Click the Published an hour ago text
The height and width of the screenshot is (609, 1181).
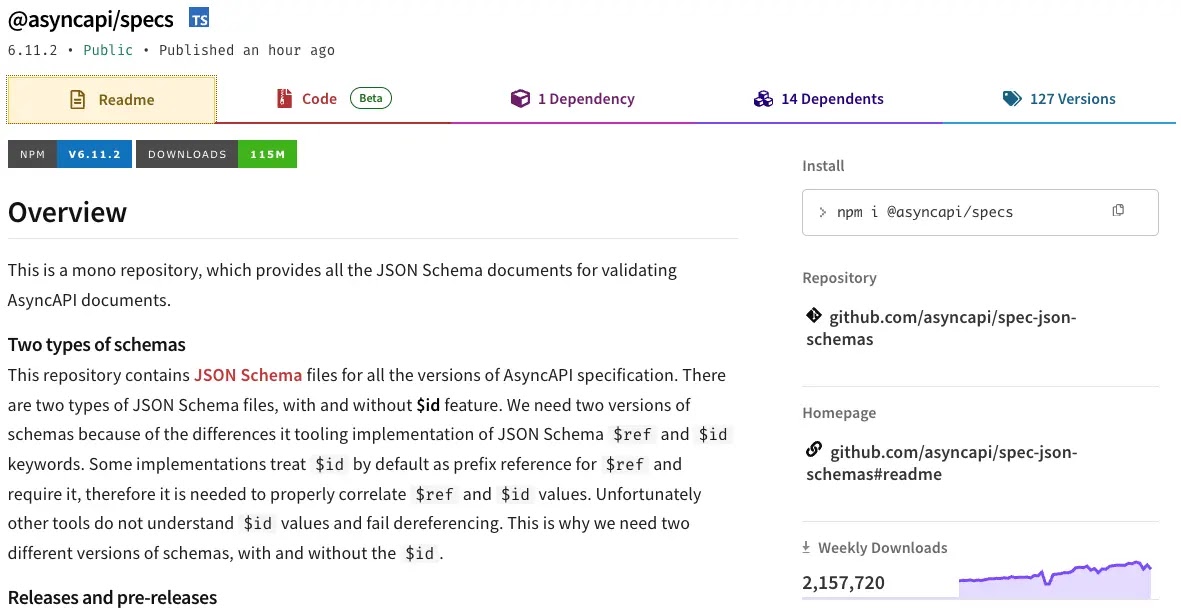click(246, 50)
